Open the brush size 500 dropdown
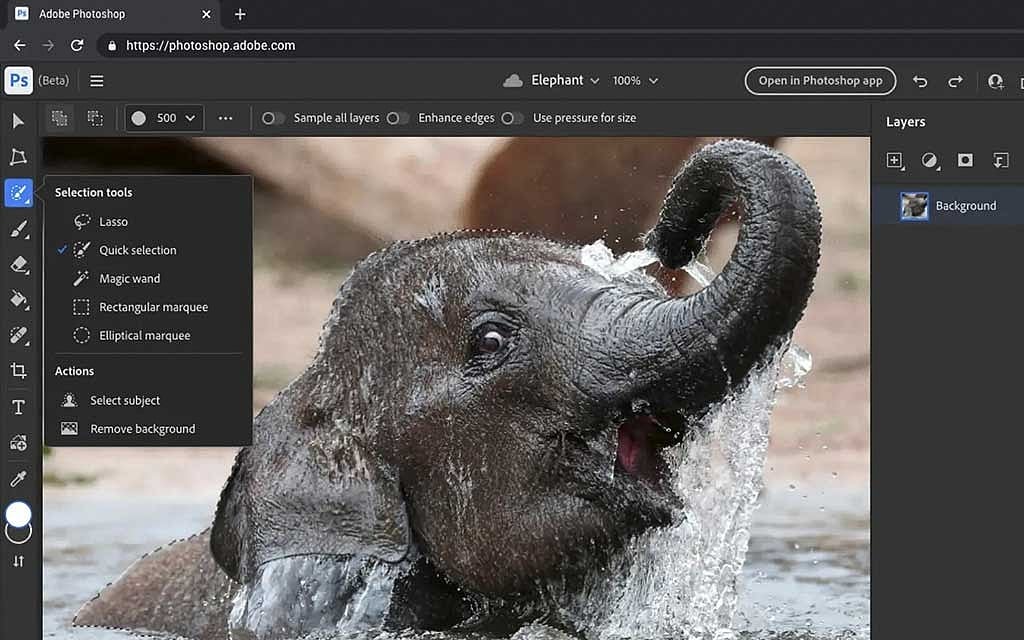1024x640 pixels. (x=165, y=118)
